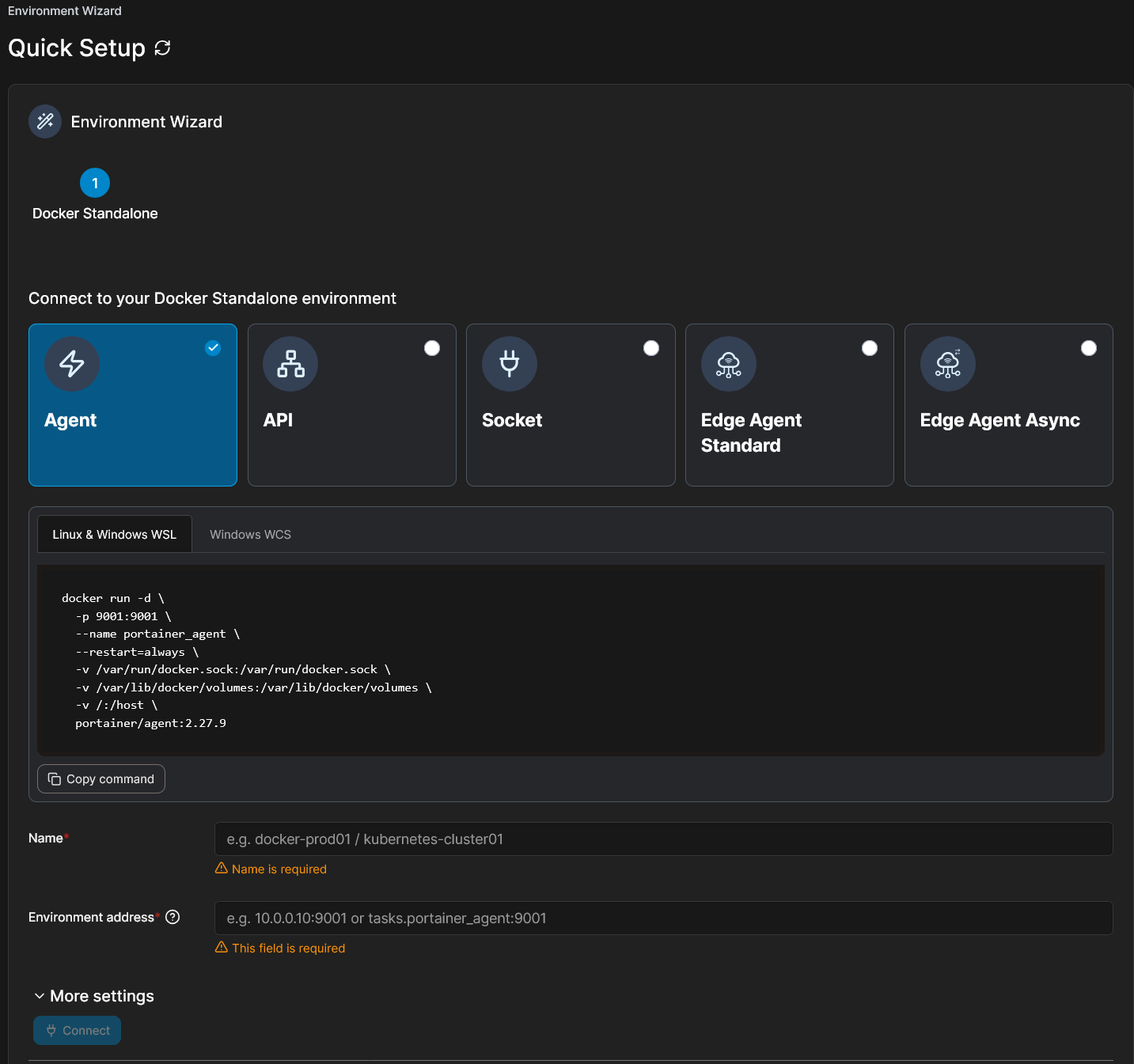Click the '/var/lib/docker/volumes' mount line
Screen dimensions: 1134x1064
pyautogui.click(x=253, y=687)
